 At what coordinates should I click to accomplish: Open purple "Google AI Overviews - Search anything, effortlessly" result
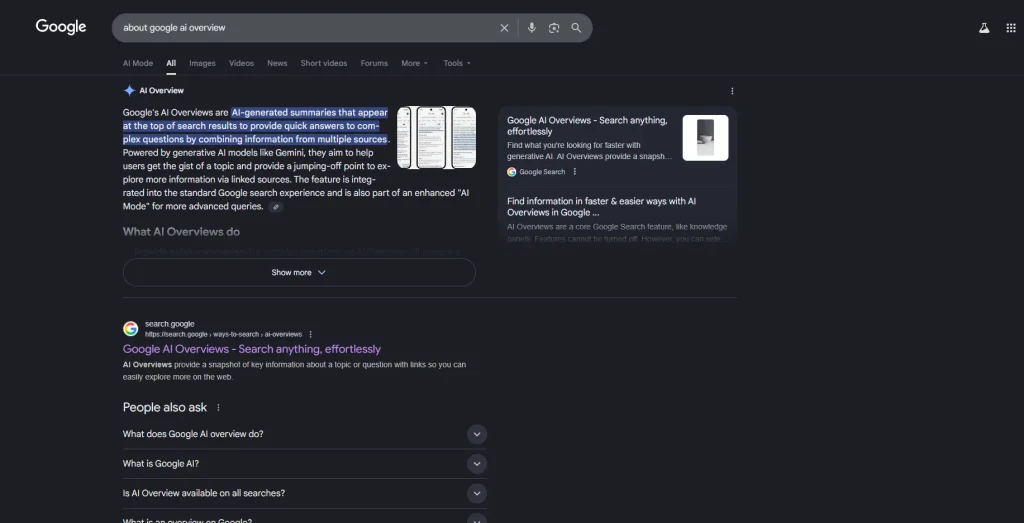pos(251,349)
